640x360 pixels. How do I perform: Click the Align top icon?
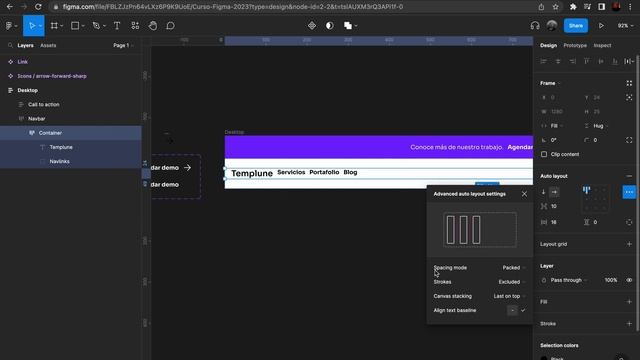(587, 61)
